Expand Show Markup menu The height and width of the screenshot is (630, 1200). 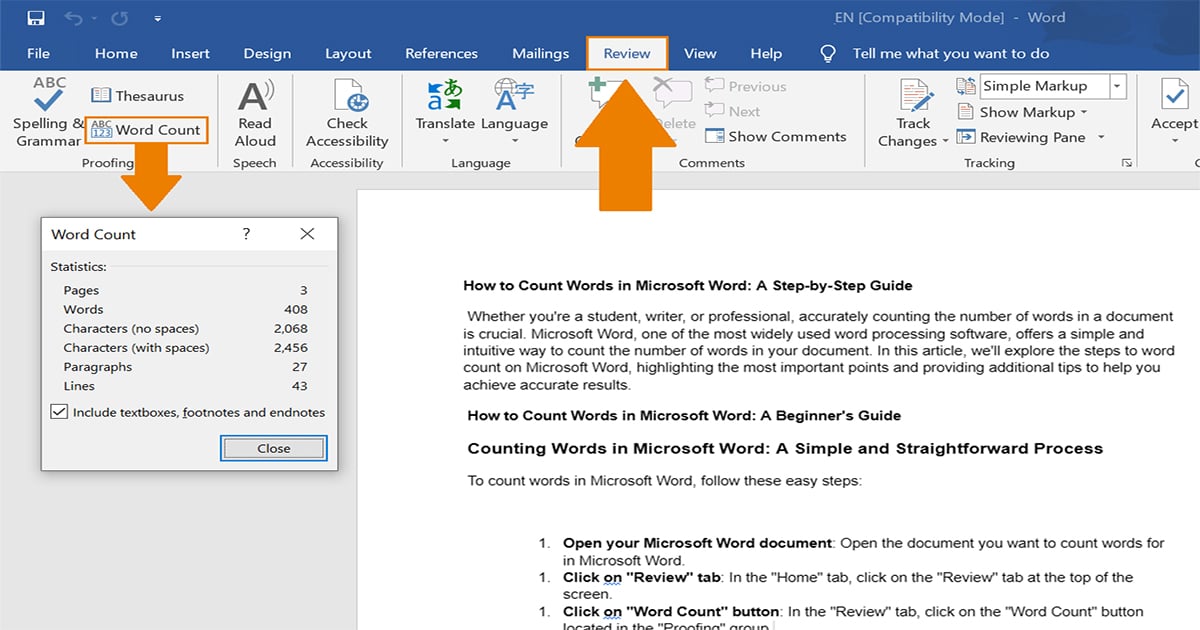1021,112
